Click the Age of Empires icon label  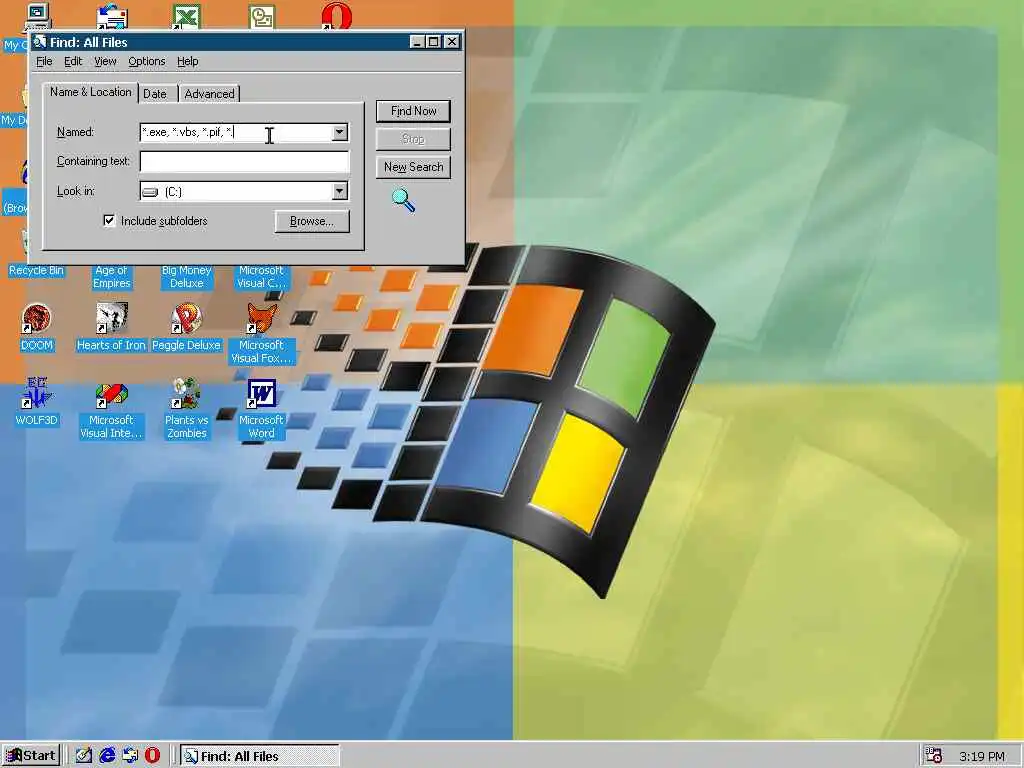112,277
